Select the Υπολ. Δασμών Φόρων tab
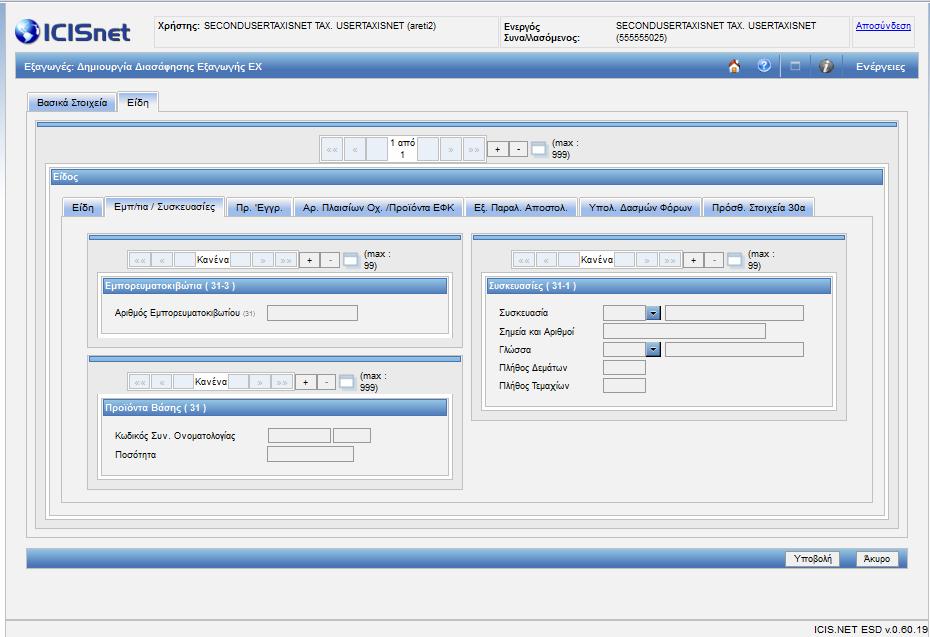Screen dimensions: 930x637 640,208
